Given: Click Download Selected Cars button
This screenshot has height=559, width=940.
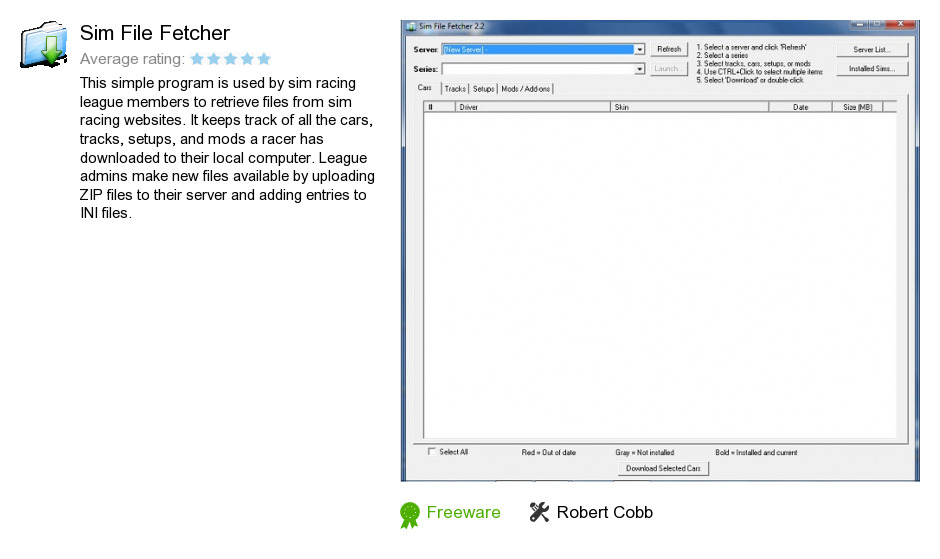Looking at the screenshot, I should coord(663,468).
